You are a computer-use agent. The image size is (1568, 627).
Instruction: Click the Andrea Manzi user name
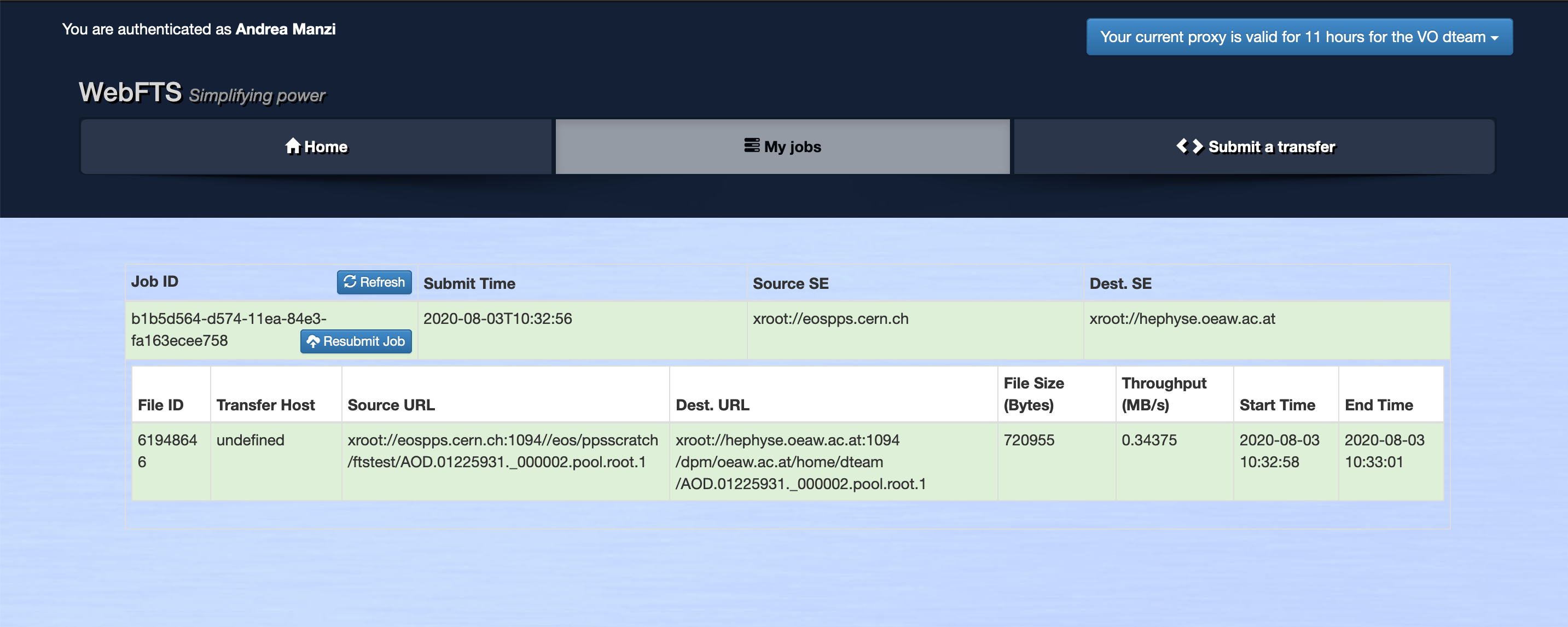pos(286,29)
